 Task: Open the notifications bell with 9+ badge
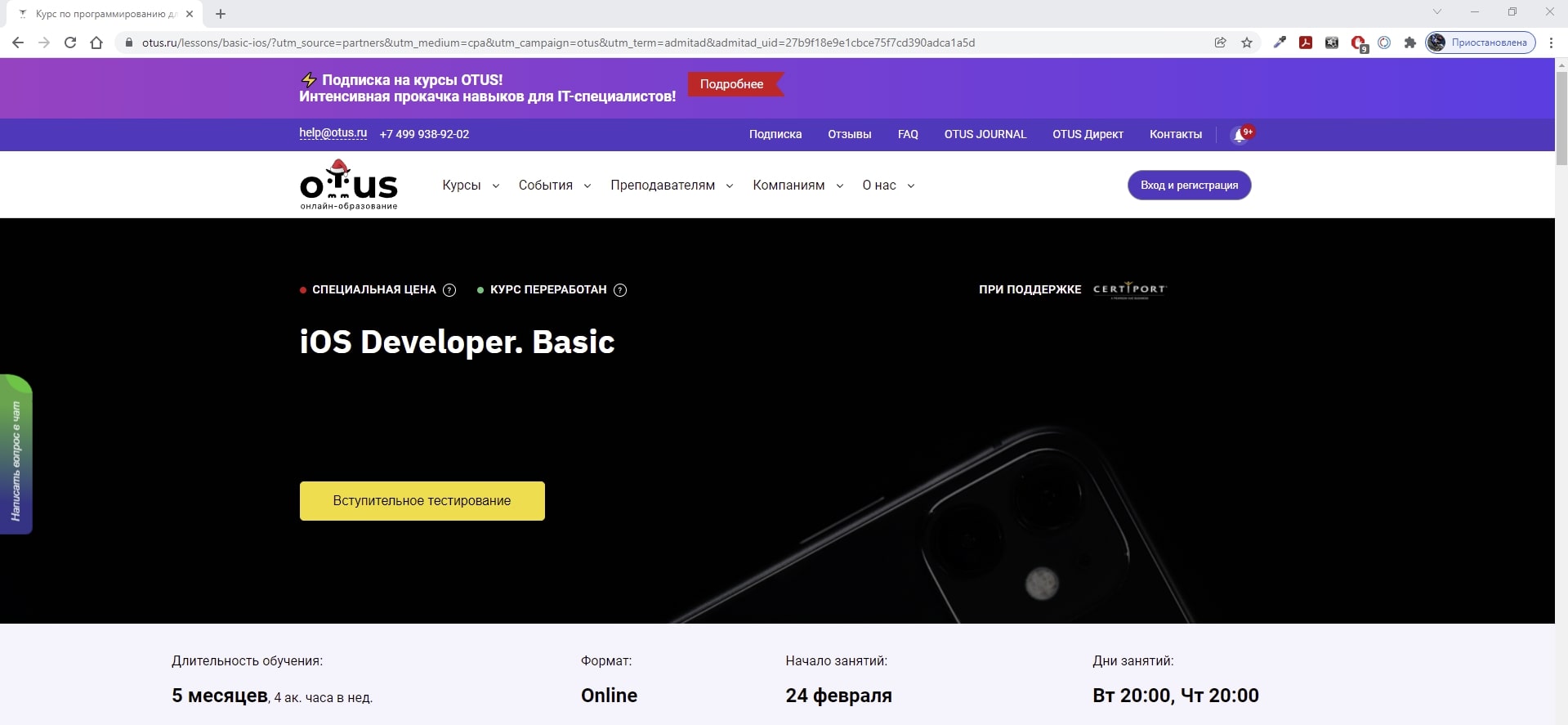1241,134
